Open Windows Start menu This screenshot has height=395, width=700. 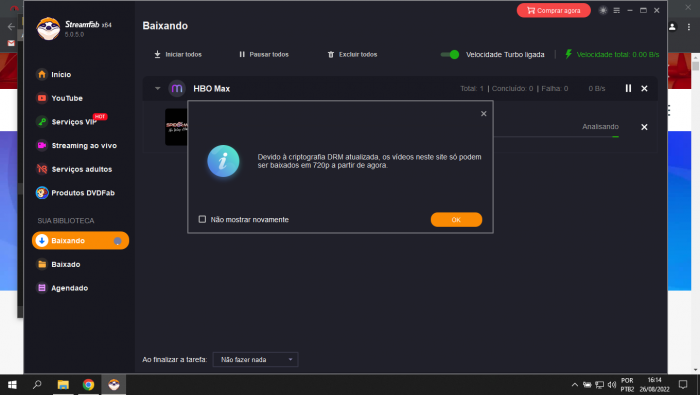[12, 384]
